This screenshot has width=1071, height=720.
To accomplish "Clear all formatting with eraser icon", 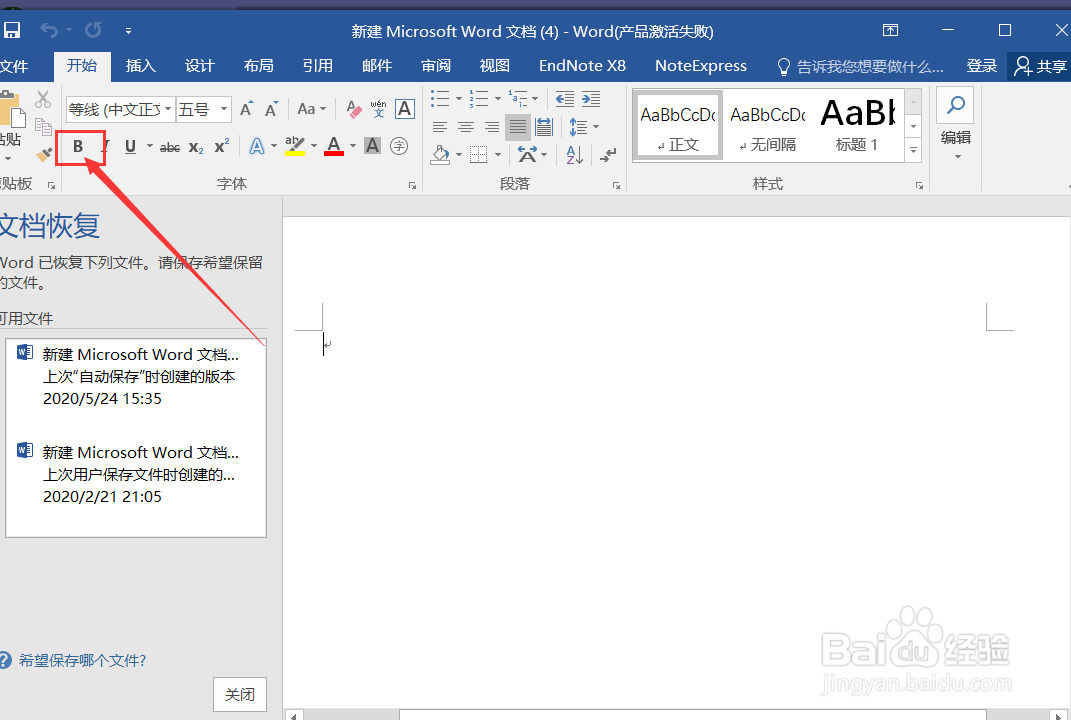I will [x=353, y=109].
